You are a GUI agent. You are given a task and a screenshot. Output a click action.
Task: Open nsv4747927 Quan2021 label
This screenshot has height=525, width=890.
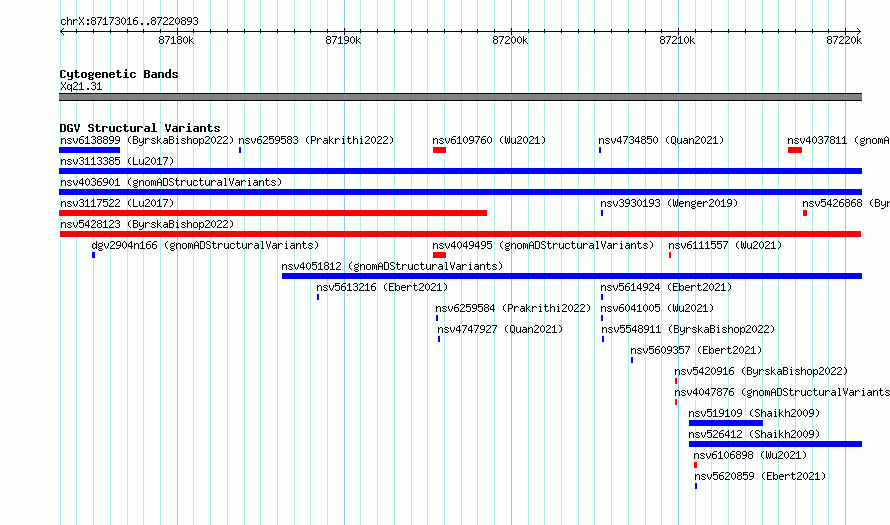[x=500, y=329]
